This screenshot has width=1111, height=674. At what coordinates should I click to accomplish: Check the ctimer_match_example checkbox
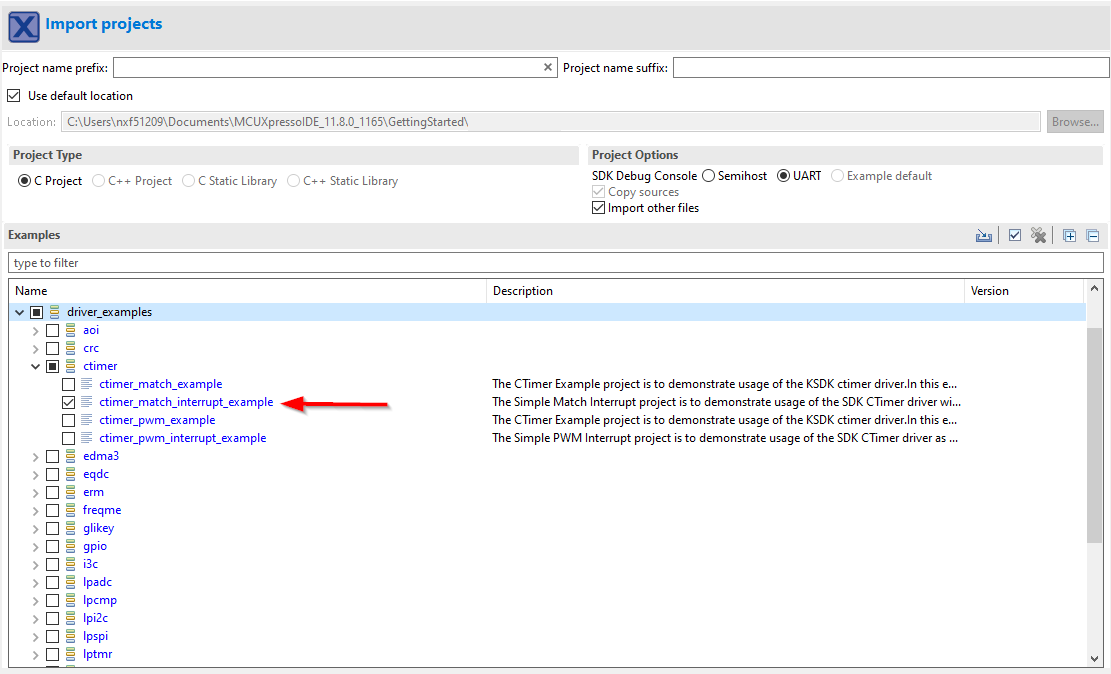pos(68,384)
